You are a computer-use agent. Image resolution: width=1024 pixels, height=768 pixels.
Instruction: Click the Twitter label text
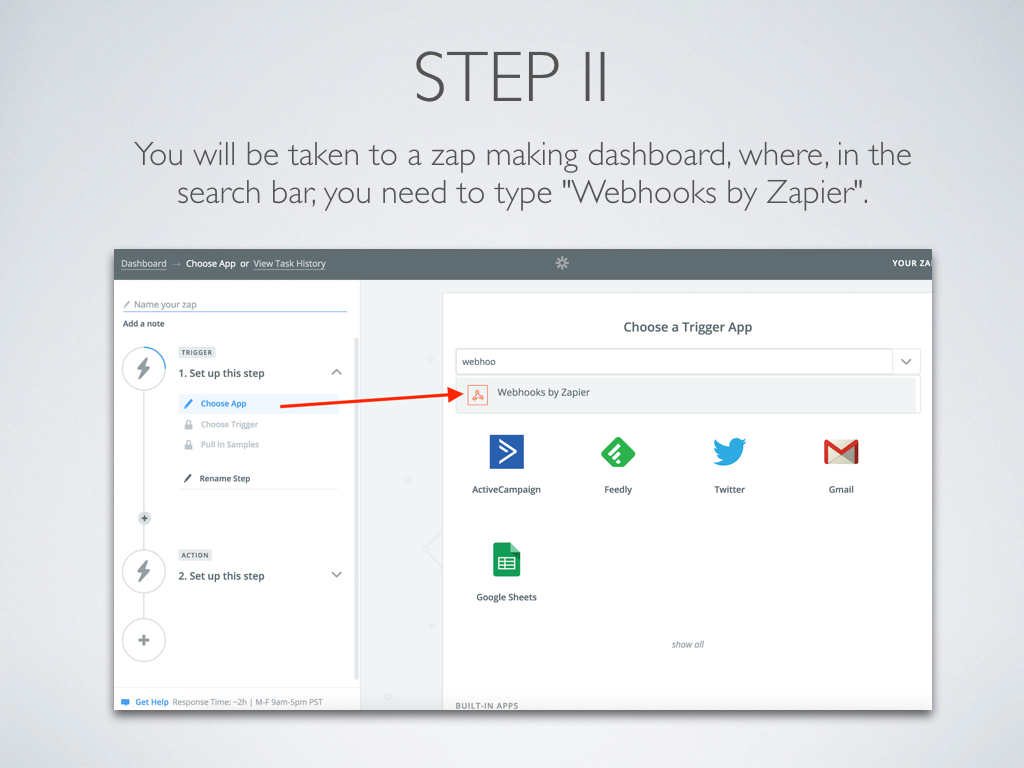point(729,490)
